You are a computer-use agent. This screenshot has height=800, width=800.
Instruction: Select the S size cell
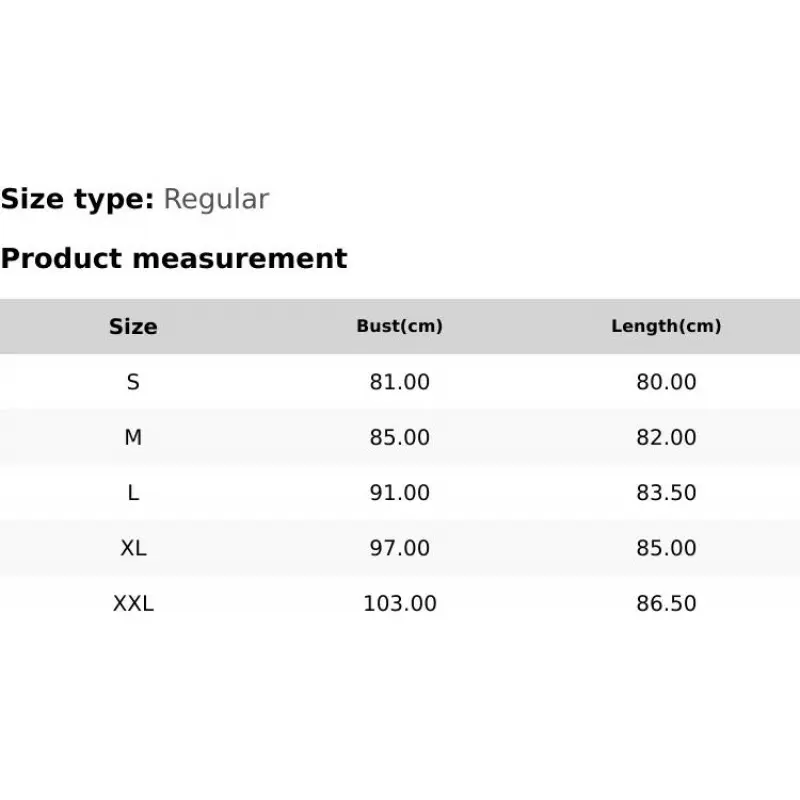(133, 382)
